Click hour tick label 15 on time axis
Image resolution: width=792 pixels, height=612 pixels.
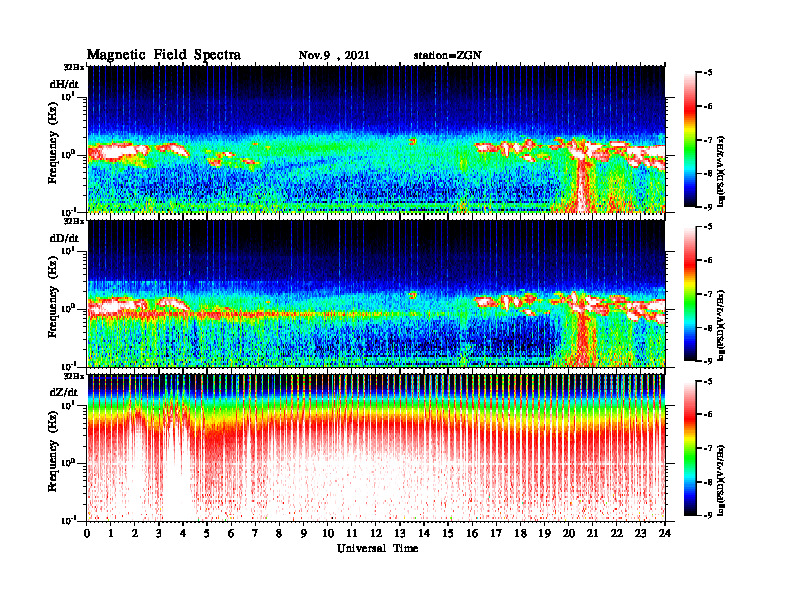pyautogui.click(x=448, y=533)
